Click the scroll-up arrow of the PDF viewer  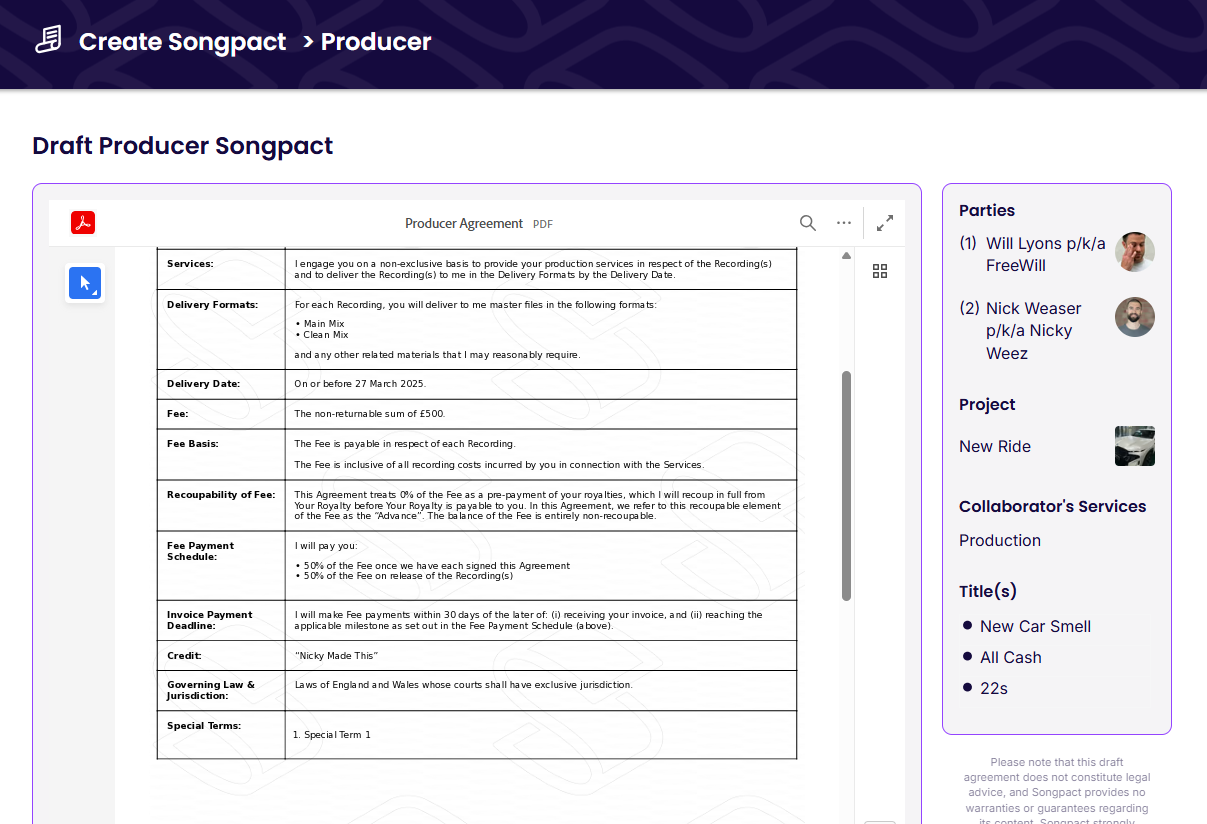(x=847, y=256)
